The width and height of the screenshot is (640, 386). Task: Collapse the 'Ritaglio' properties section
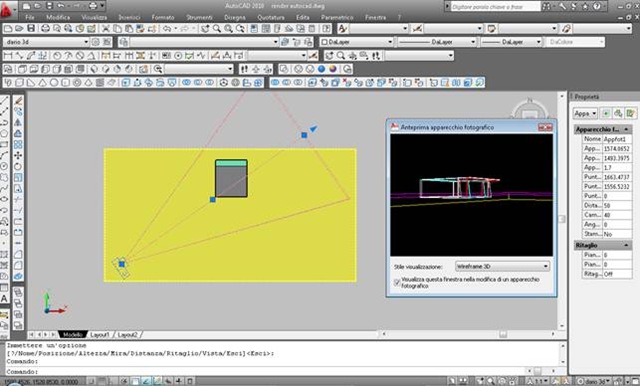coord(626,245)
